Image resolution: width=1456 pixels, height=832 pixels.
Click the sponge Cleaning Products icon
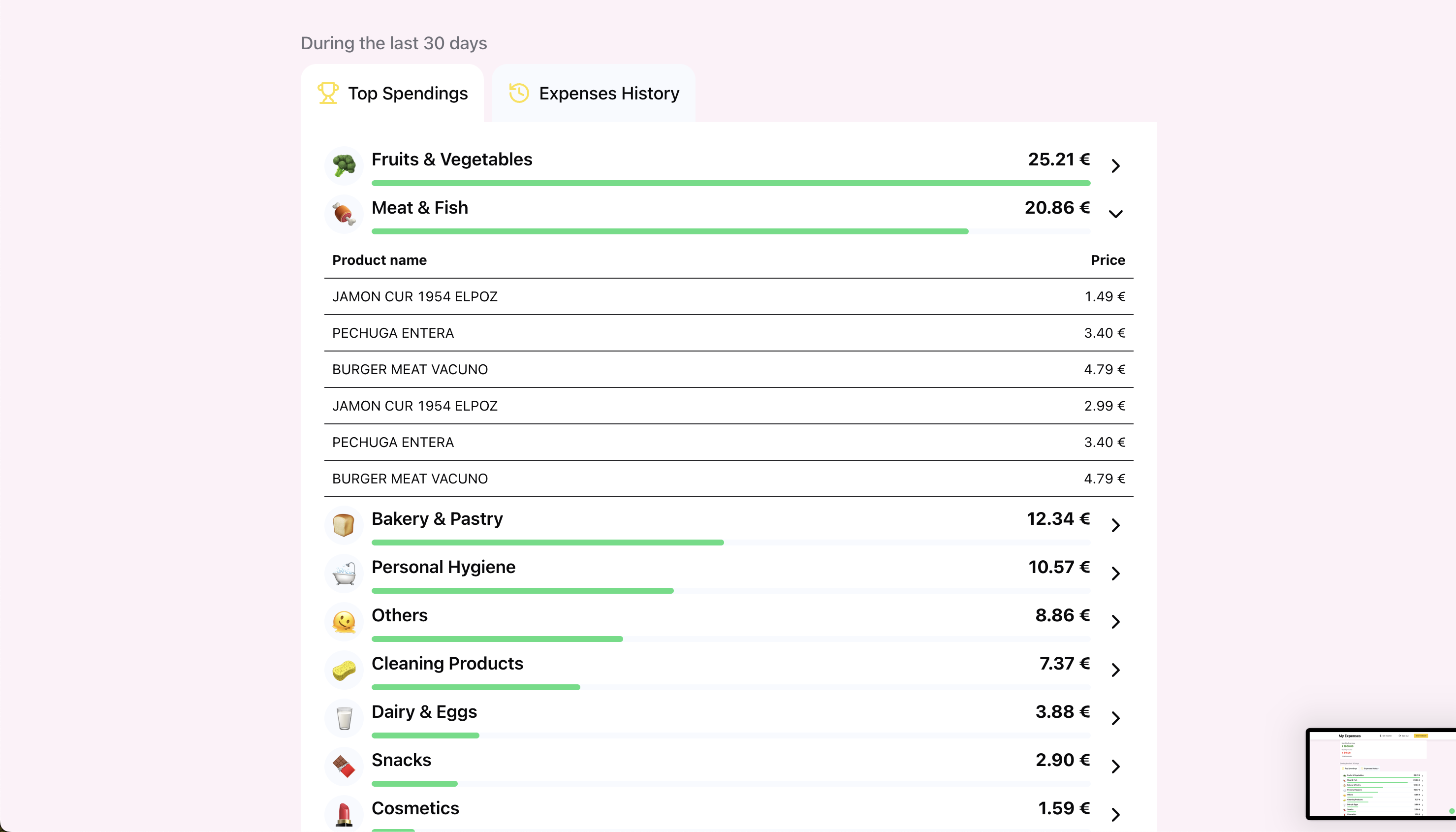344,670
